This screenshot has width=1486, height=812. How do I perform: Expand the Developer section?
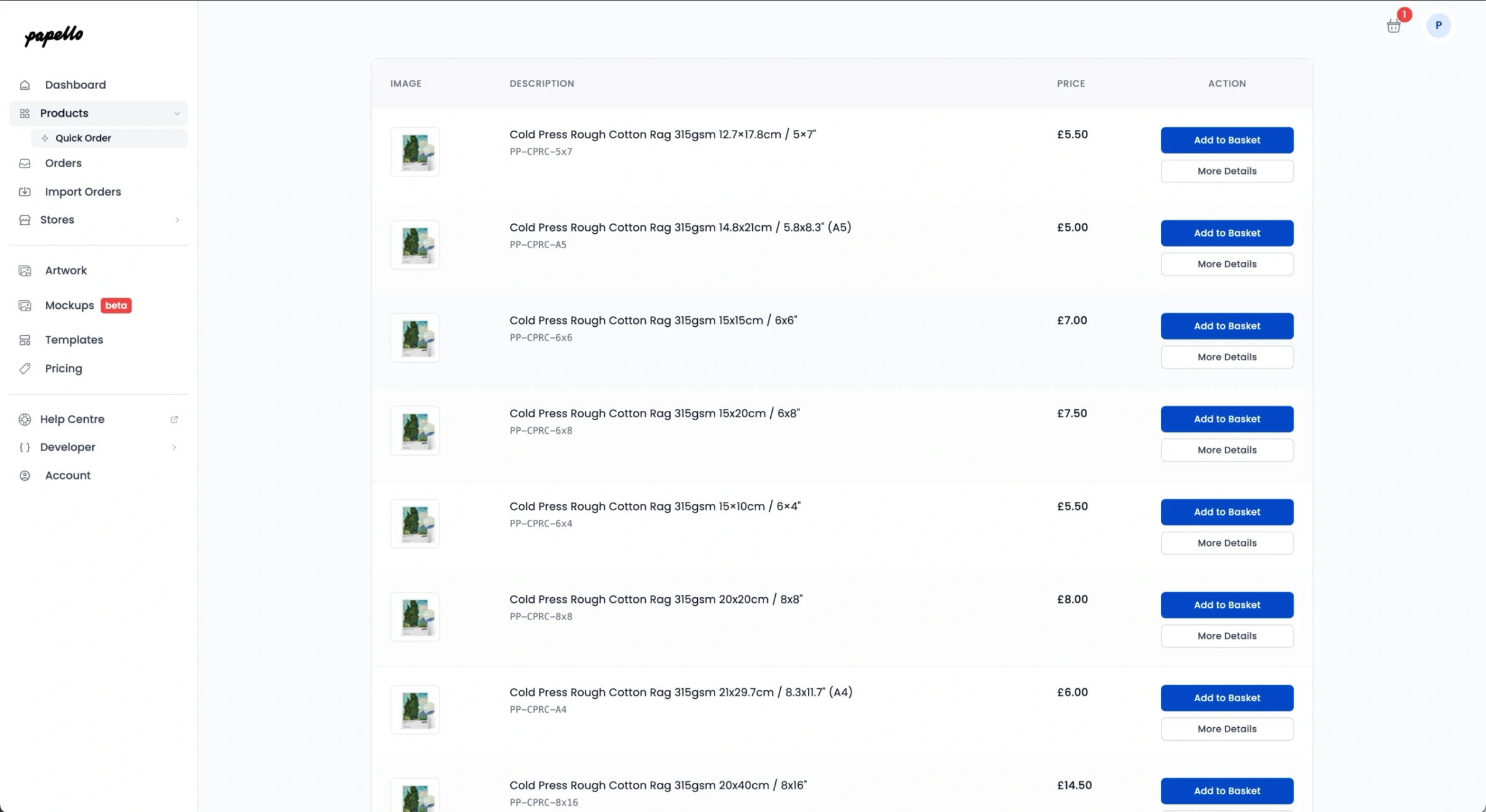[174, 447]
